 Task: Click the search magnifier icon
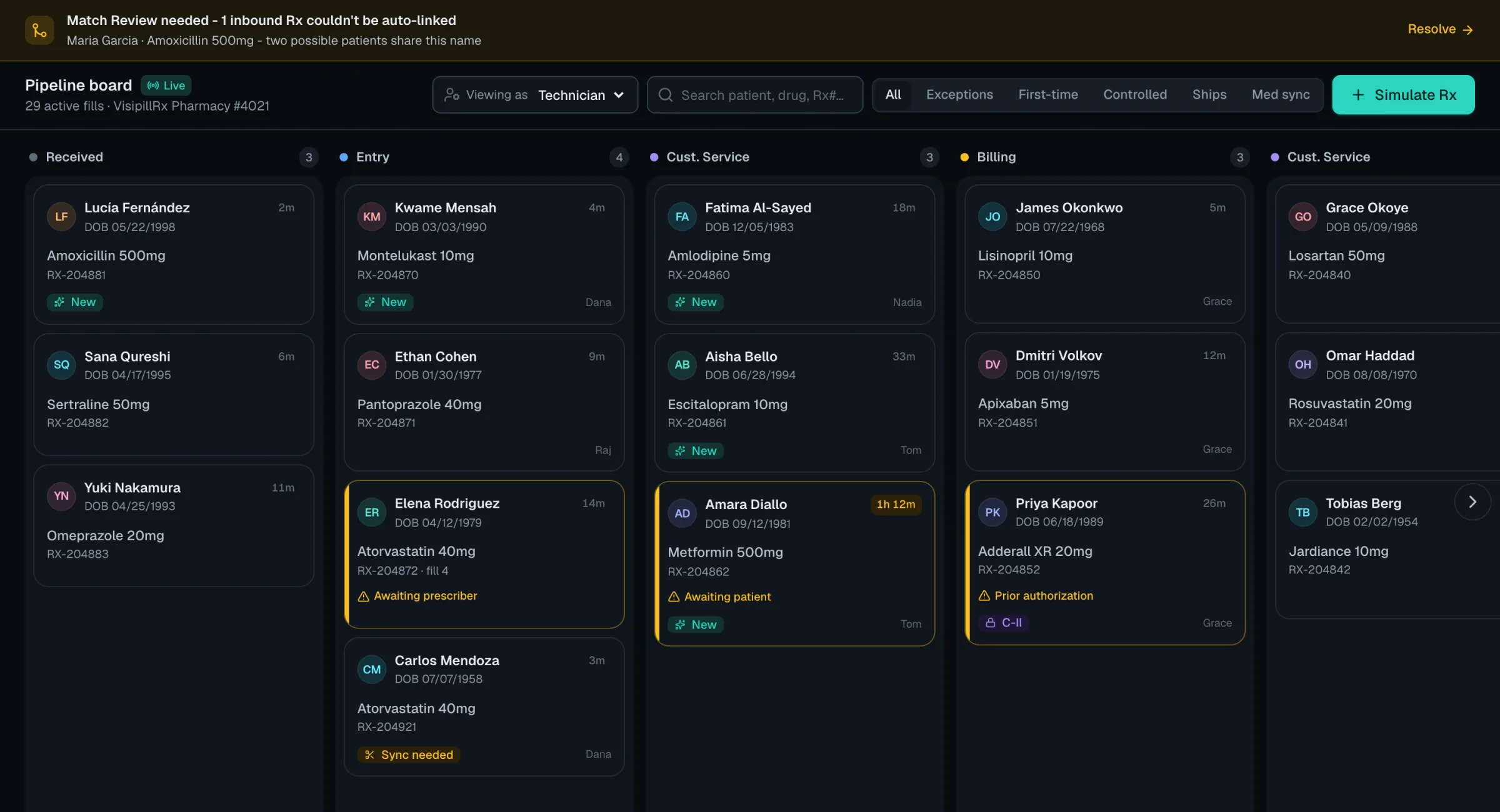tap(666, 95)
